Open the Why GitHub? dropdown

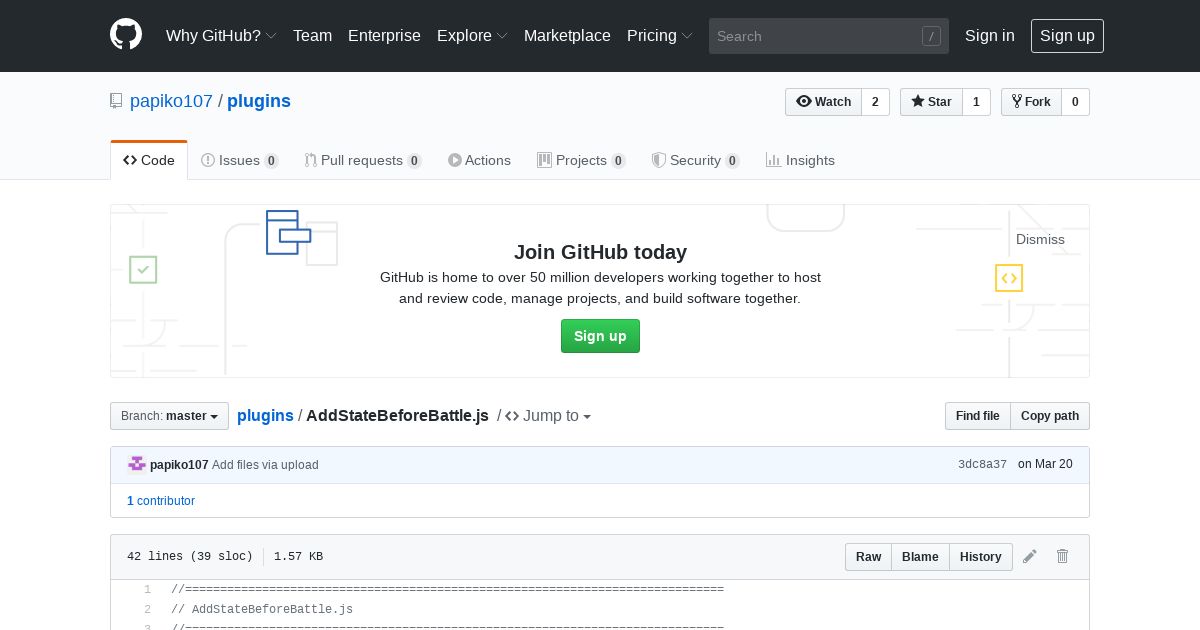(221, 35)
